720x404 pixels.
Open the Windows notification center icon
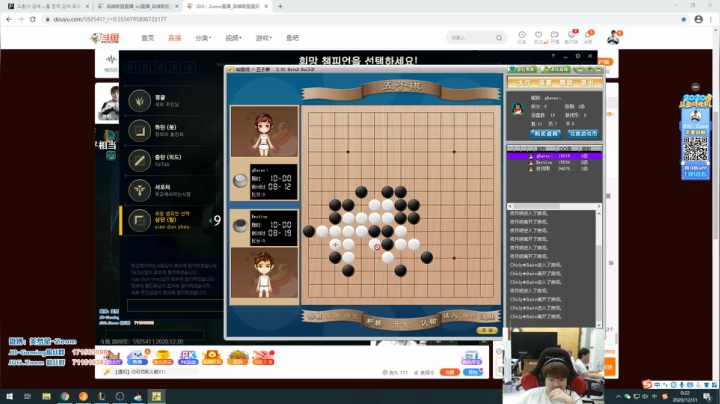(707, 397)
